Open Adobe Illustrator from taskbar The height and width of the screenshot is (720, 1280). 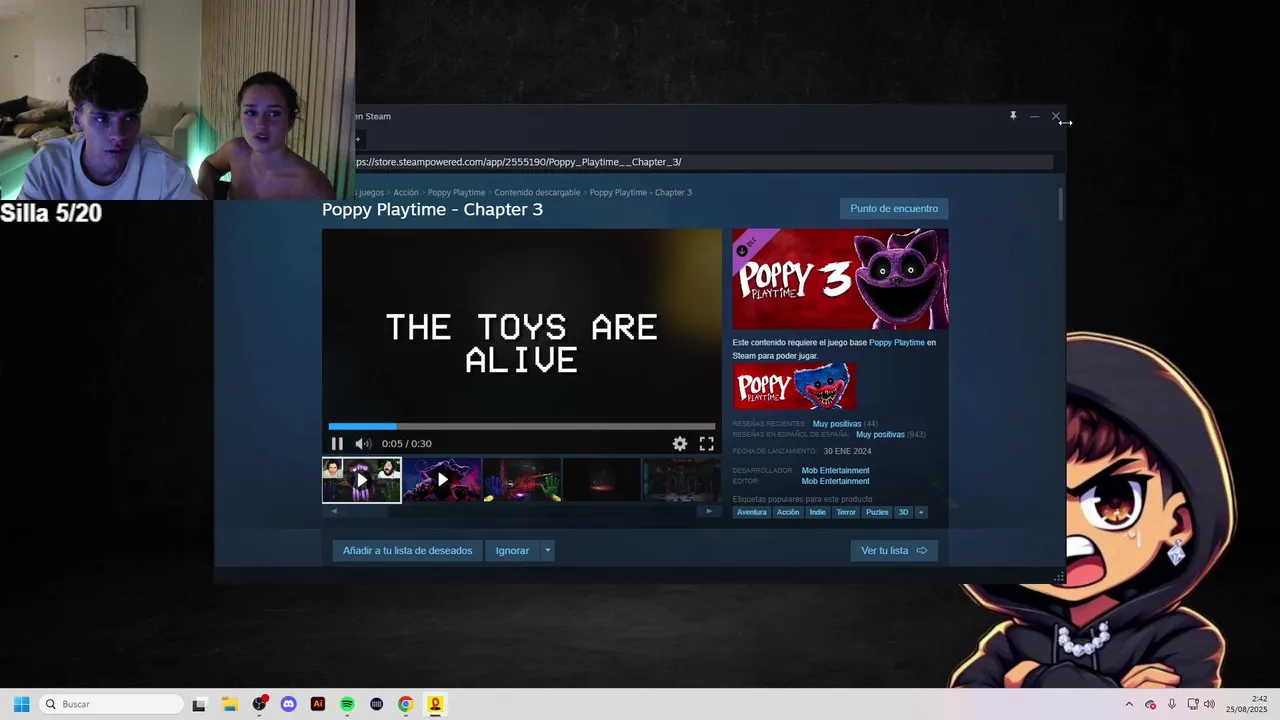pos(318,704)
